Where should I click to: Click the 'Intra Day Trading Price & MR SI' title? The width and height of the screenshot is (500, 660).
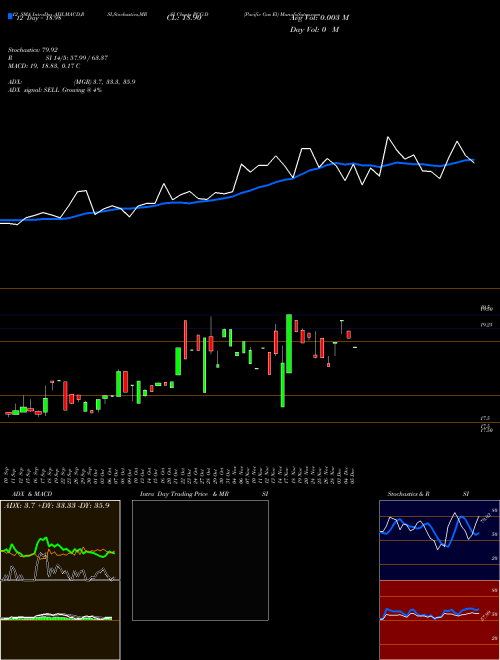(204, 494)
